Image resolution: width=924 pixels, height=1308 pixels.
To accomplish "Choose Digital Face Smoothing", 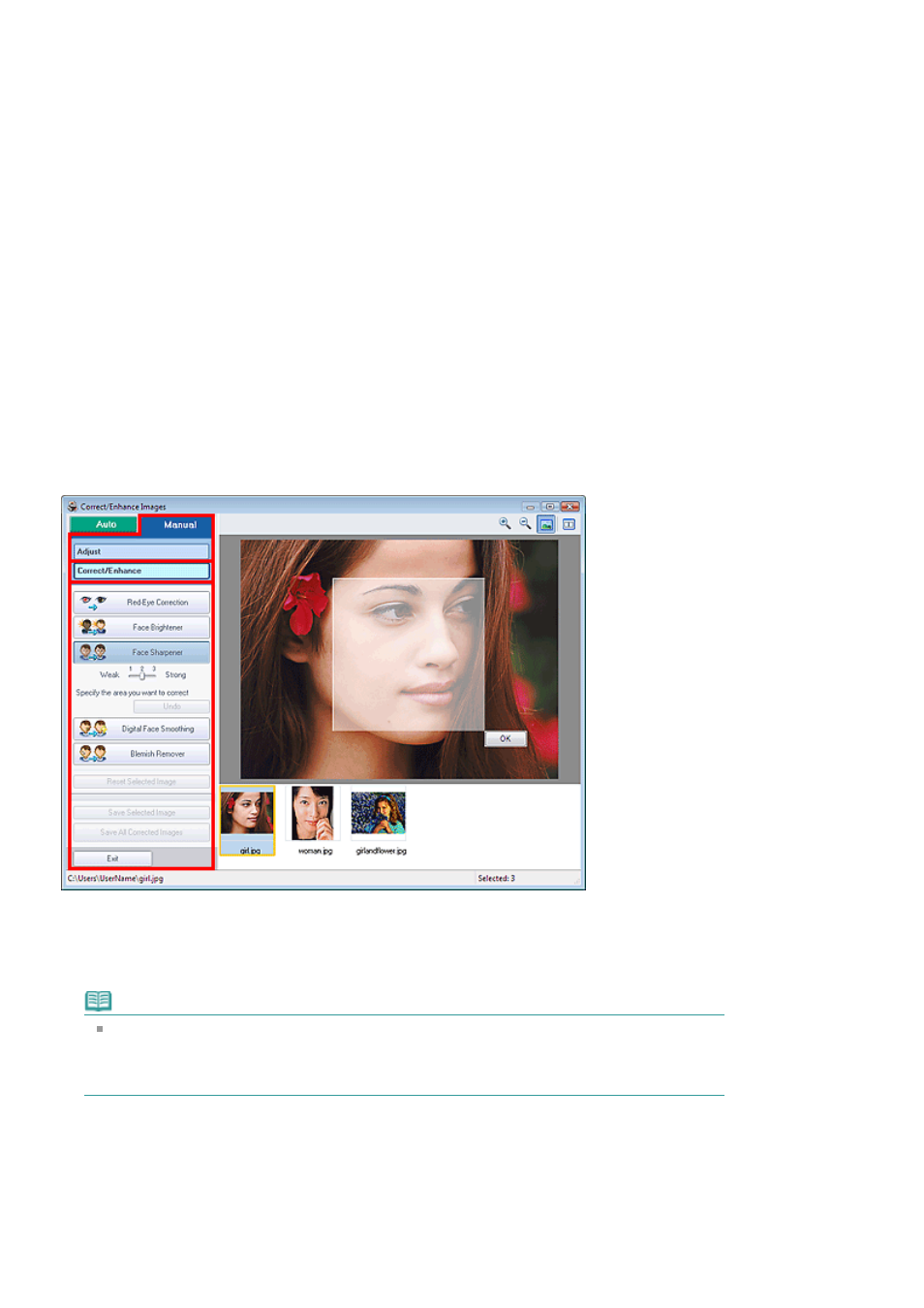I will [x=141, y=729].
